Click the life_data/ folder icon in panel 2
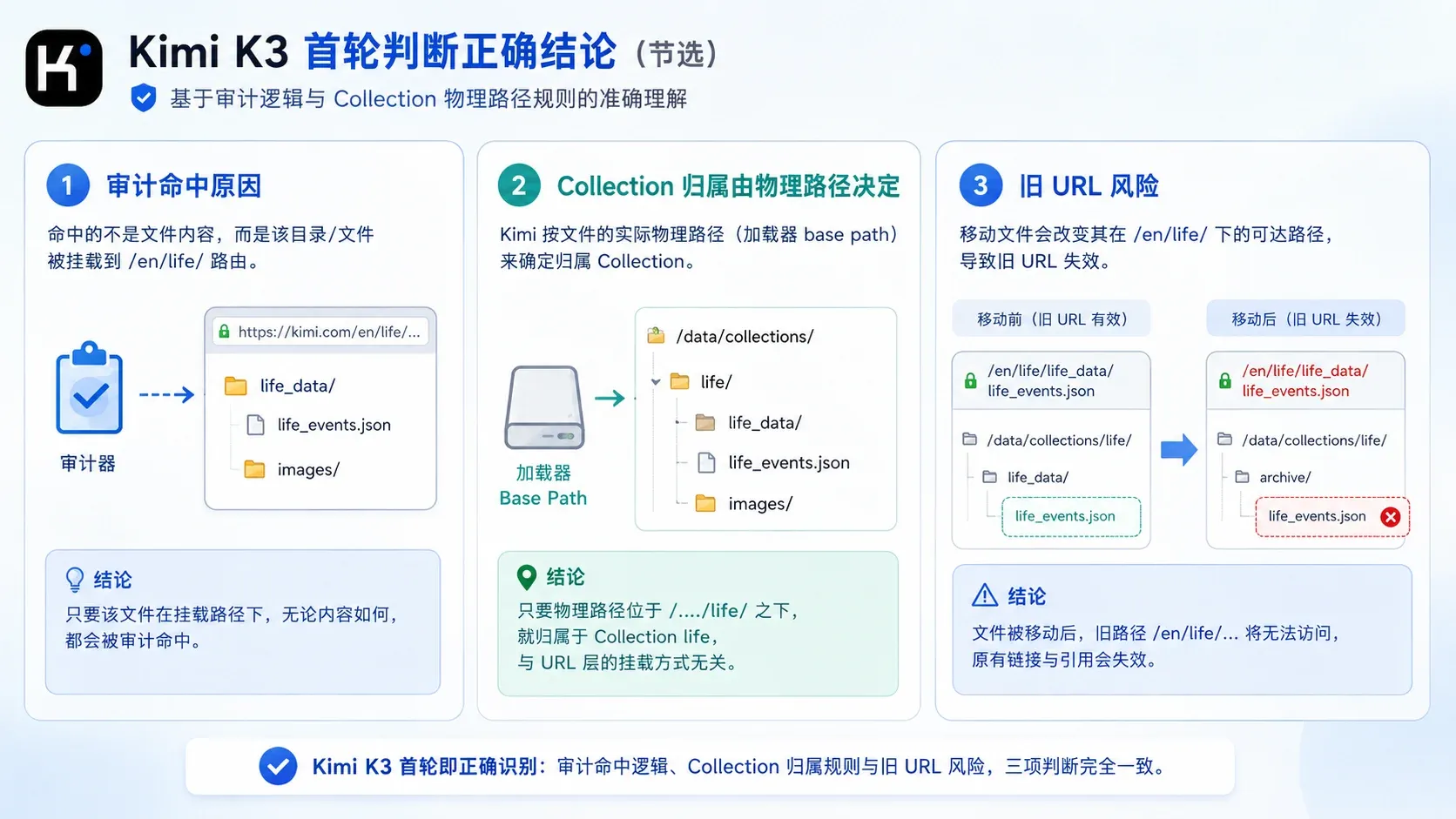Viewport: 1456px width, 819px height. point(705,423)
